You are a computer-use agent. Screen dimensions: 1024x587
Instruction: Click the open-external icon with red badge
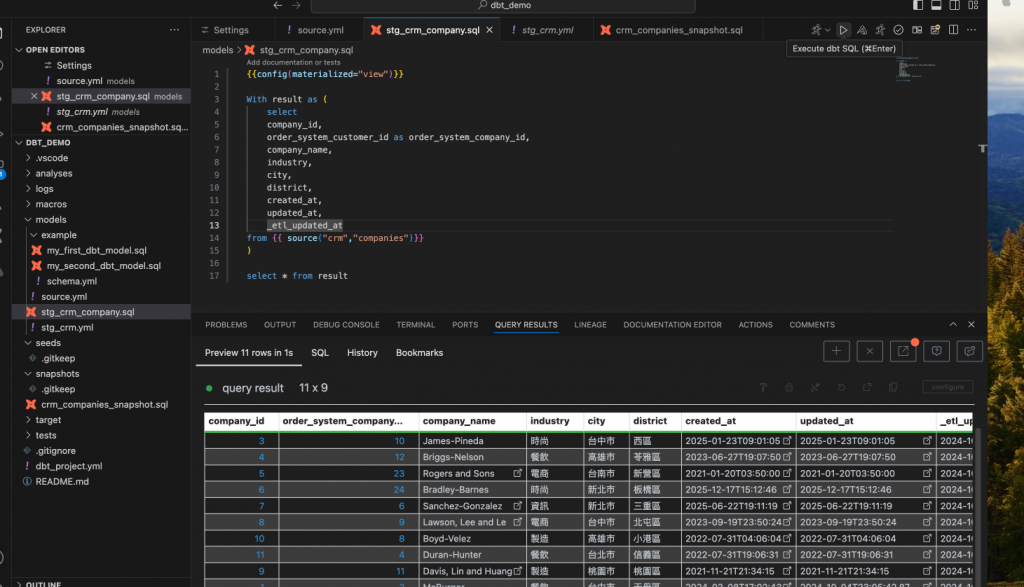pos(904,351)
